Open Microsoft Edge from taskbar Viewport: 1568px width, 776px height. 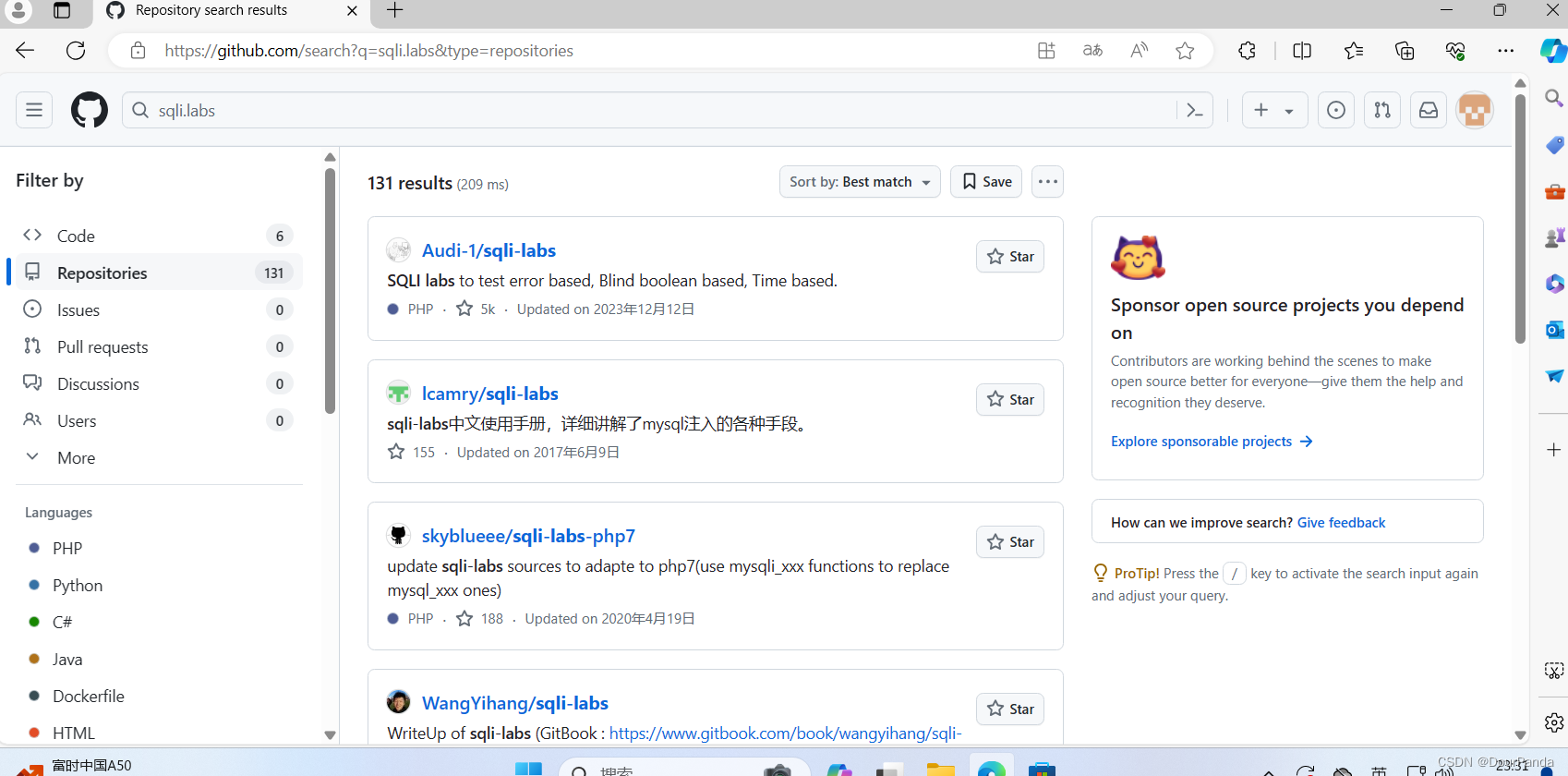tap(992, 769)
